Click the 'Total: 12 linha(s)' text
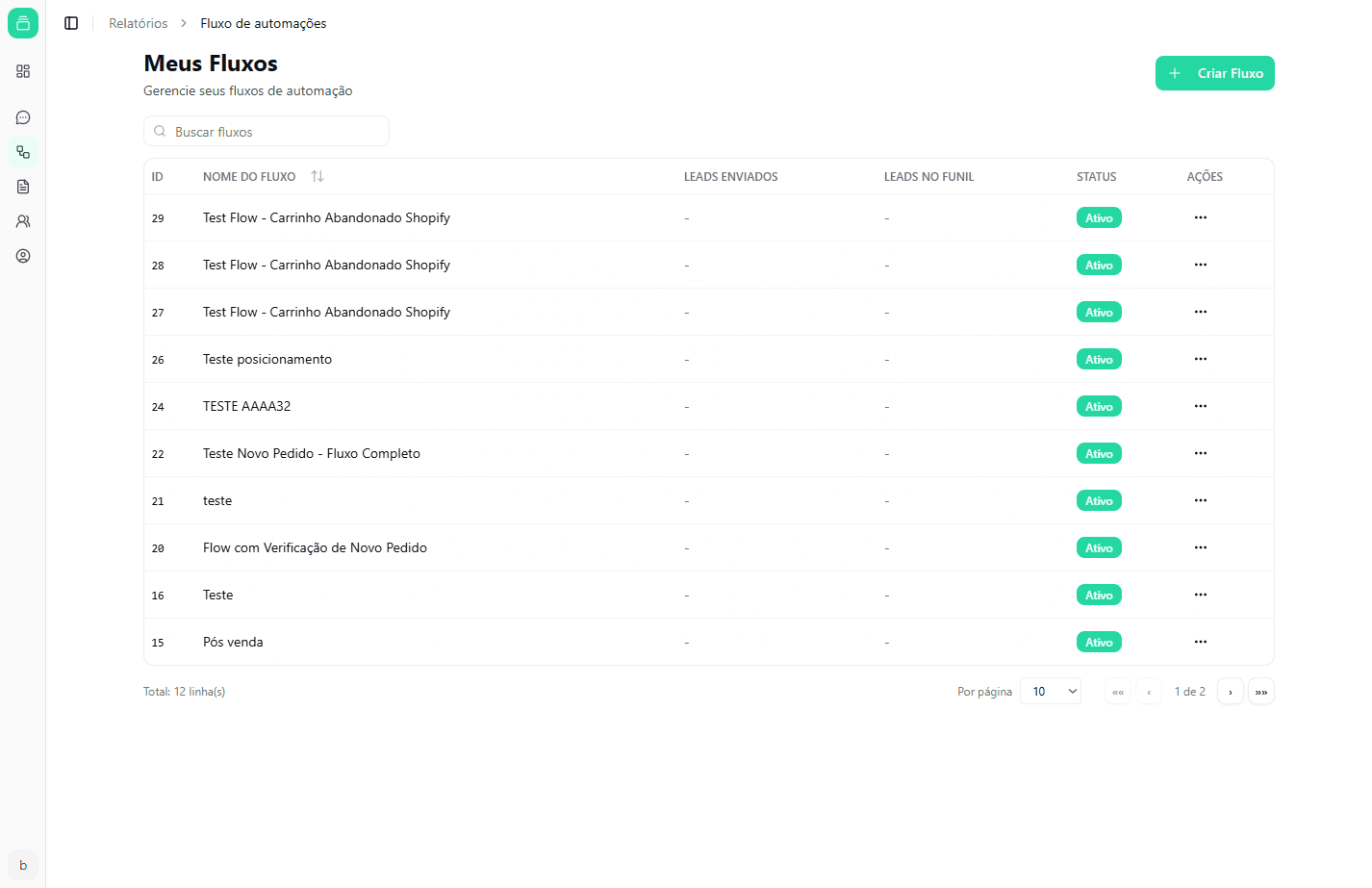The image size is (1372, 888). [x=184, y=692]
